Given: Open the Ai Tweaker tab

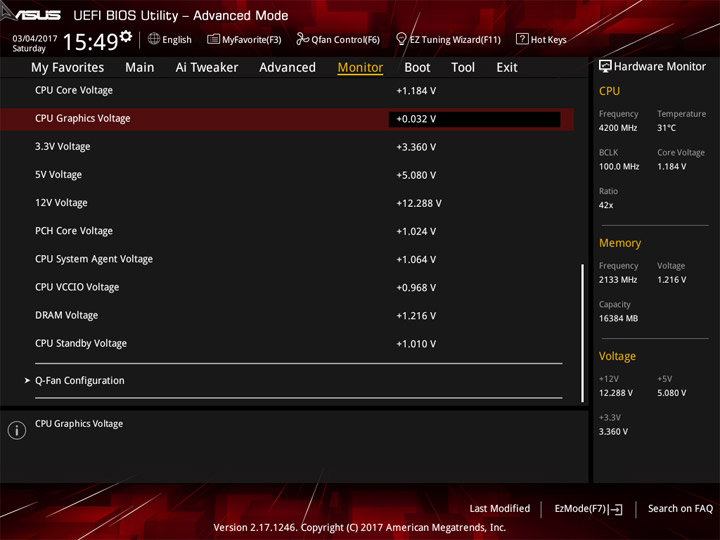Looking at the screenshot, I should pyautogui.click(x=207, y=68).
